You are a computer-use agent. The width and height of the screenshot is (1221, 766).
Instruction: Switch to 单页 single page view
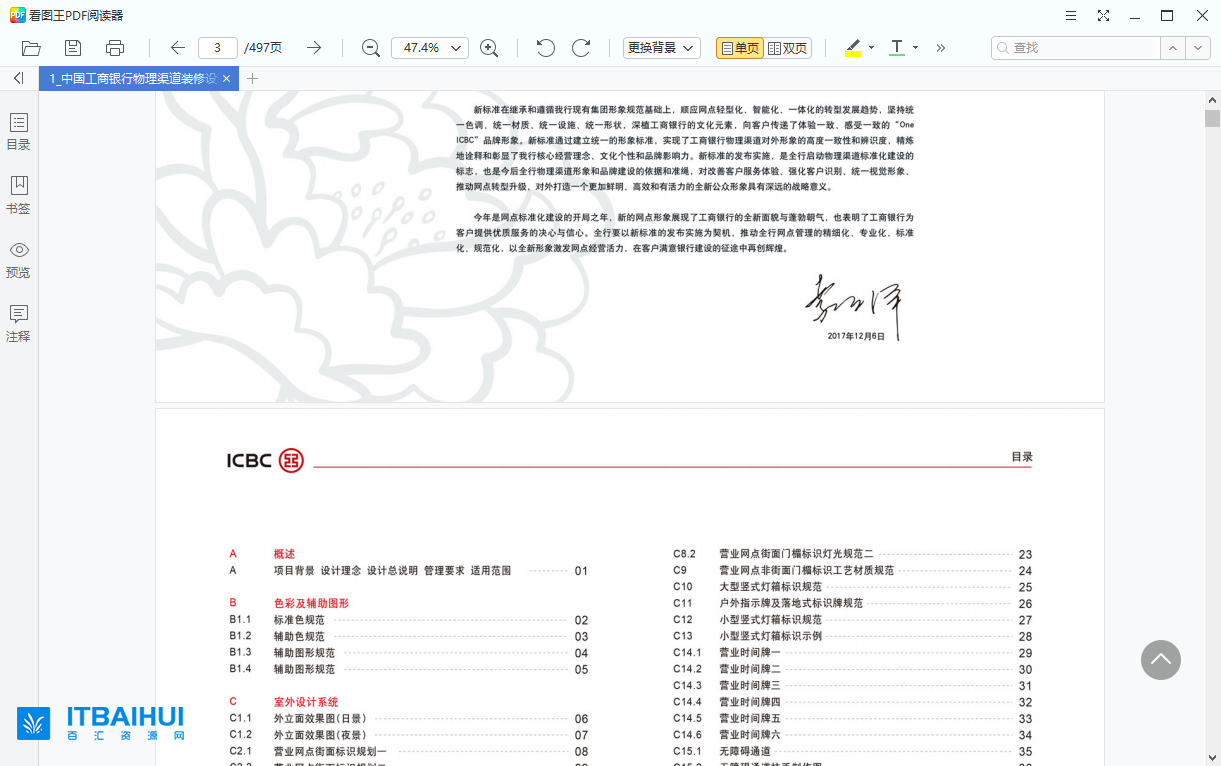[x=739, y=48]
